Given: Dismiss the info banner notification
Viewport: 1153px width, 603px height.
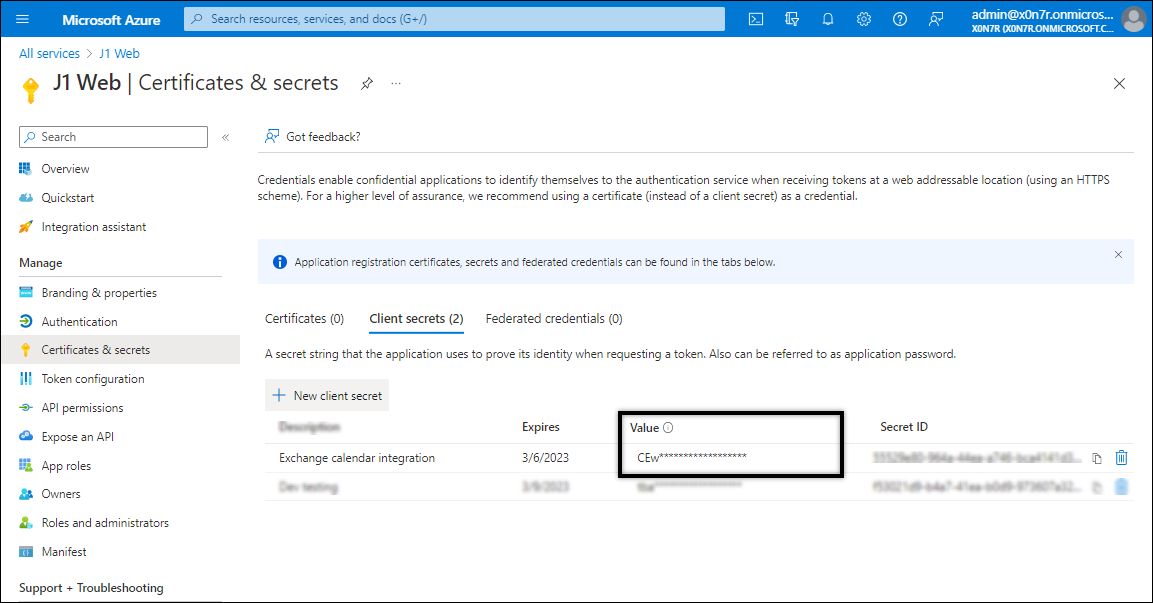Looking at the screenshot, I should coord(1118,255).
